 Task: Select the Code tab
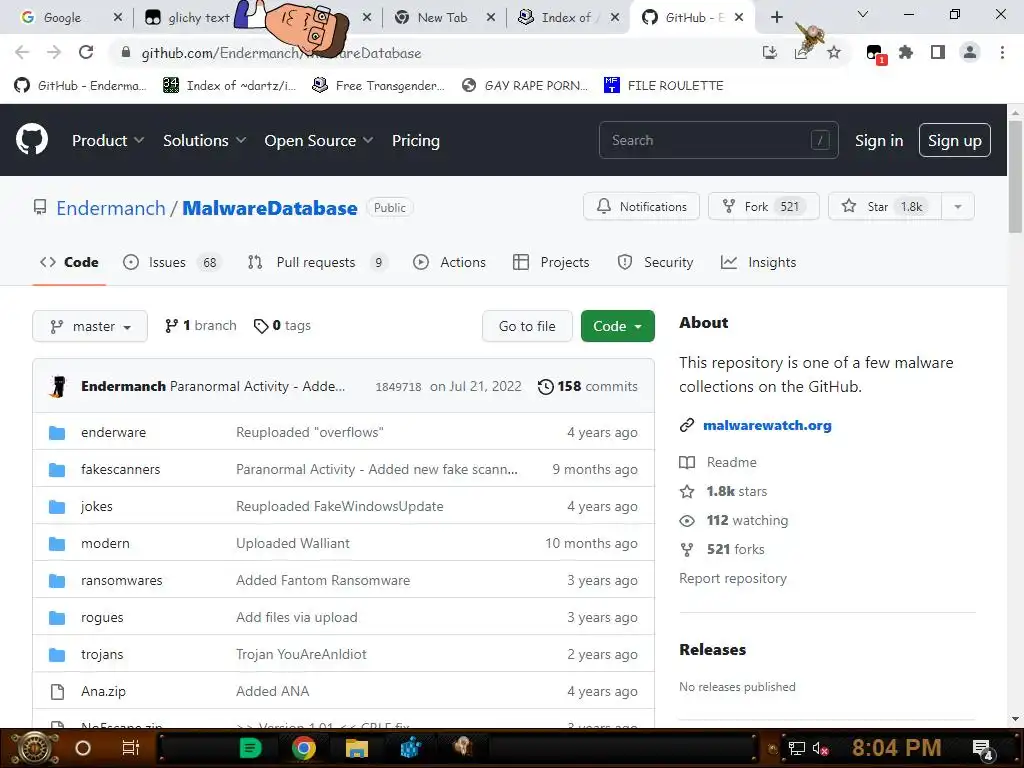coord(69,263)
